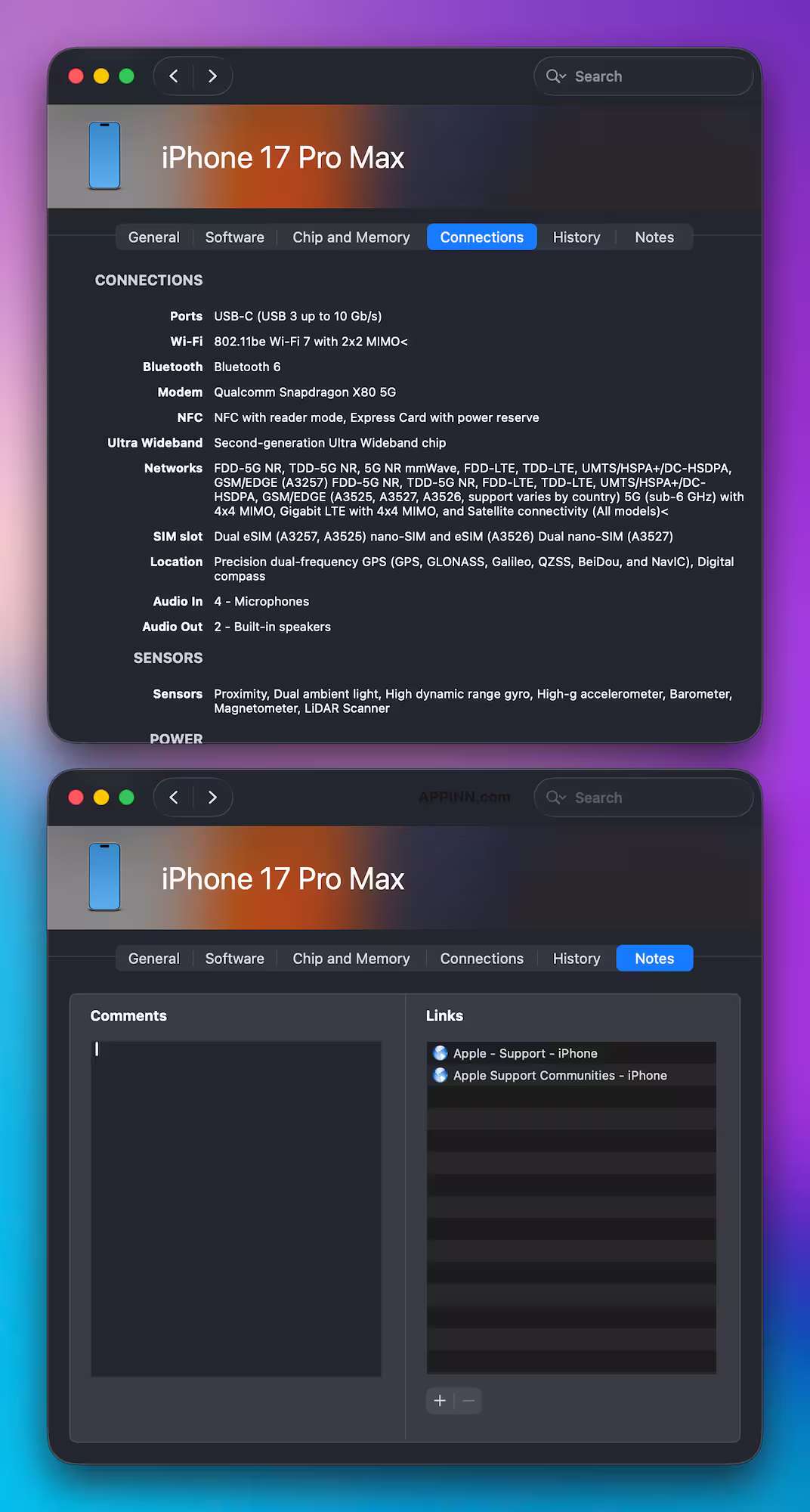Viewport: 810px width, 1512px height.
Task: Open the General tab in the top window
Action: tap(154, 237)
